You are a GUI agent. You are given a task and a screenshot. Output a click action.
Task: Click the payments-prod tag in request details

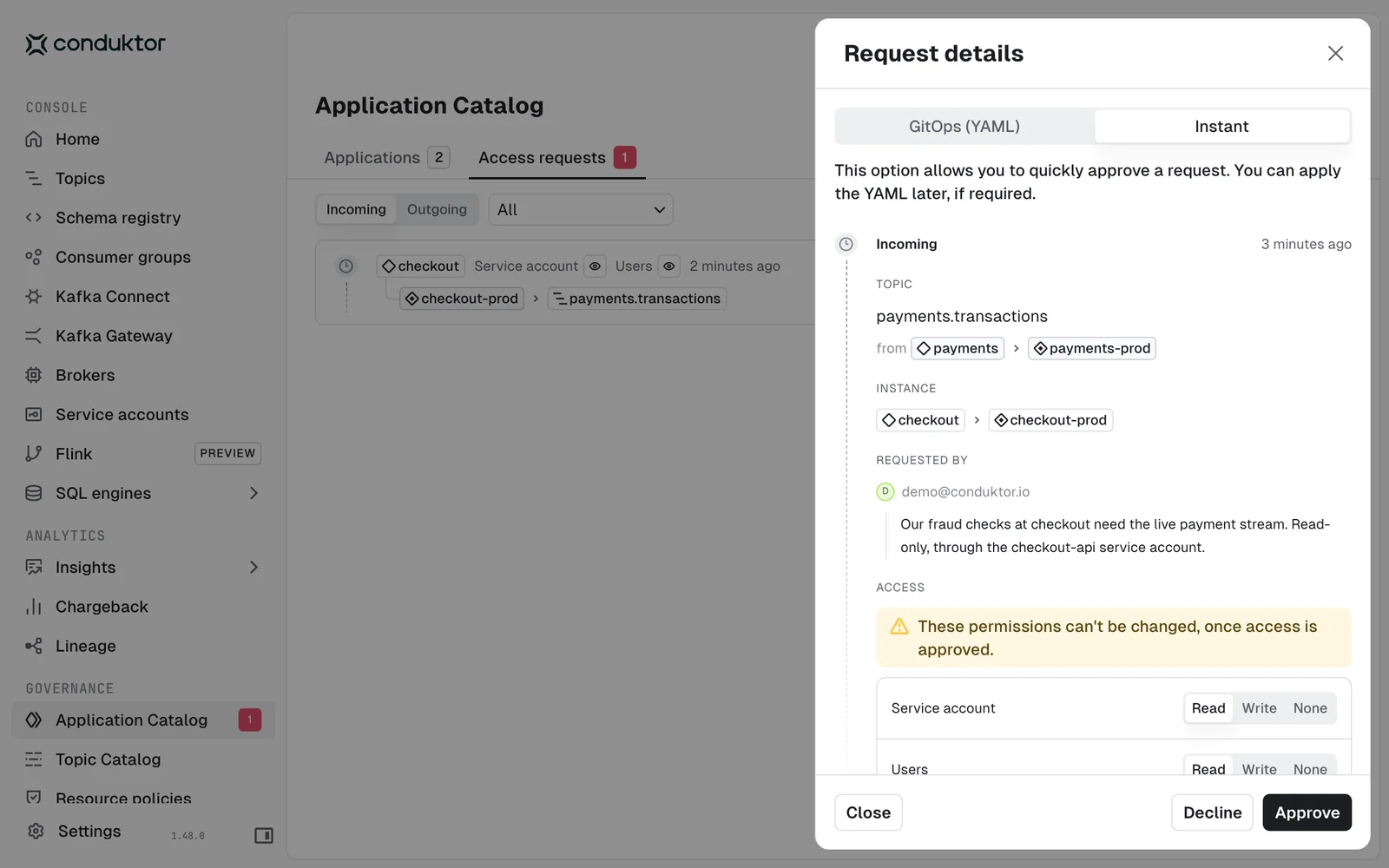1091,348
